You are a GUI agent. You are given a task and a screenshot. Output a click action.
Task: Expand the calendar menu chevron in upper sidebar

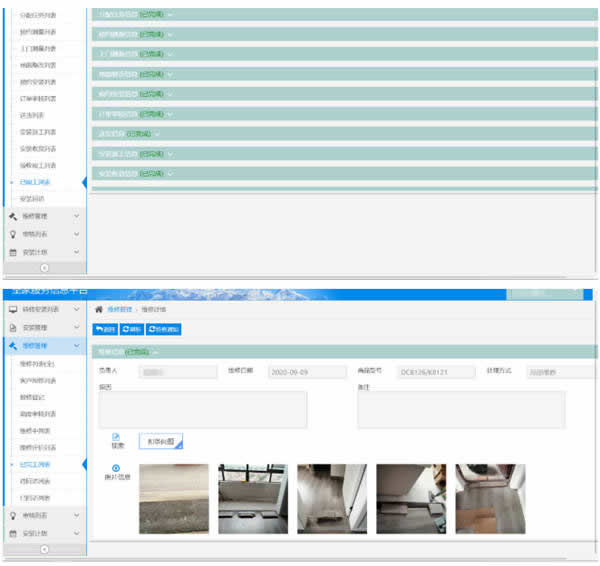click(x=77, y=252)
